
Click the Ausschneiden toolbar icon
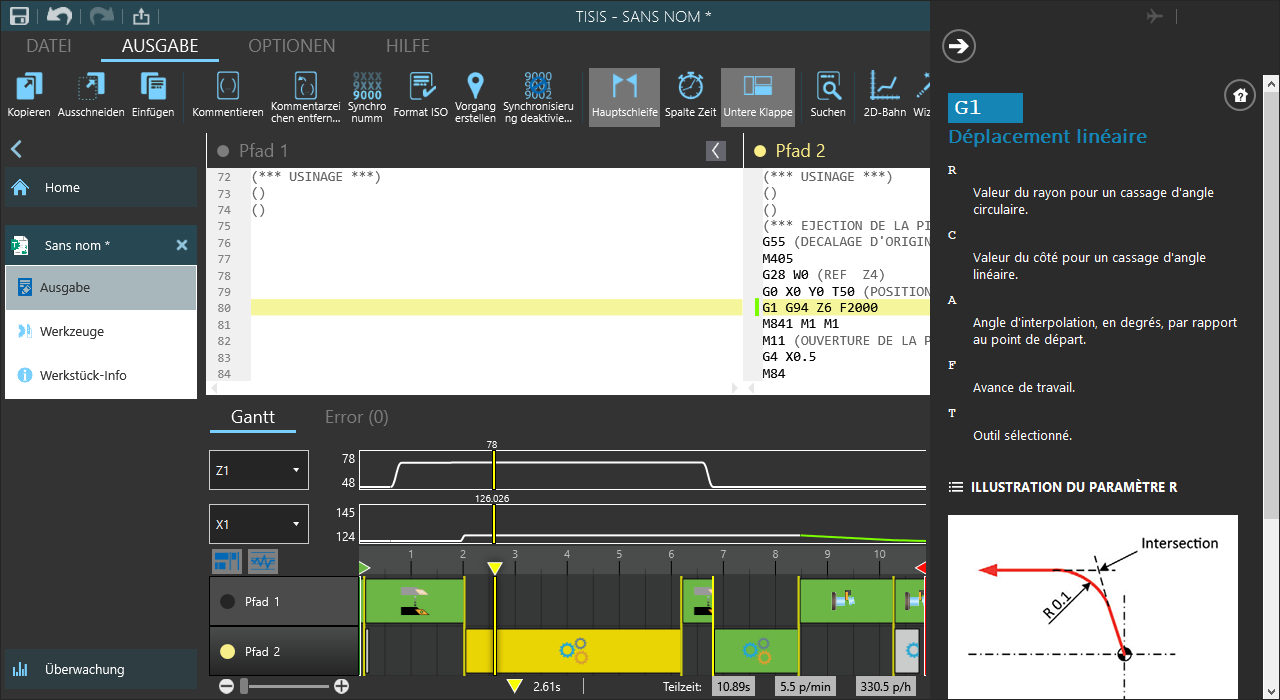91,87
